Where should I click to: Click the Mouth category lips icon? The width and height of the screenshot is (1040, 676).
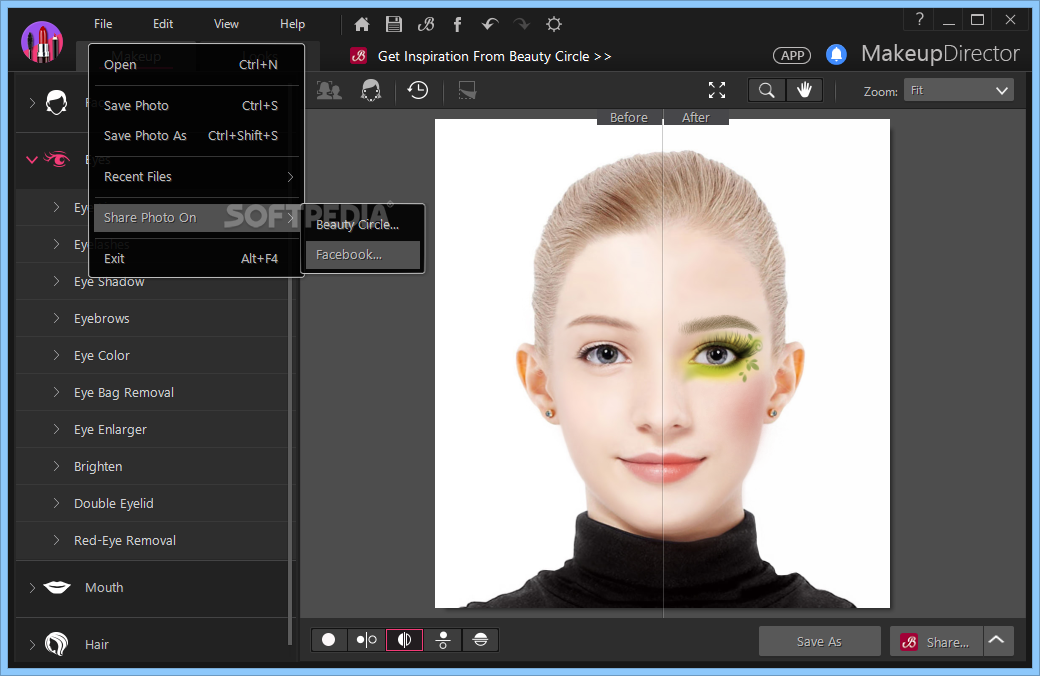tap(57, 587)
